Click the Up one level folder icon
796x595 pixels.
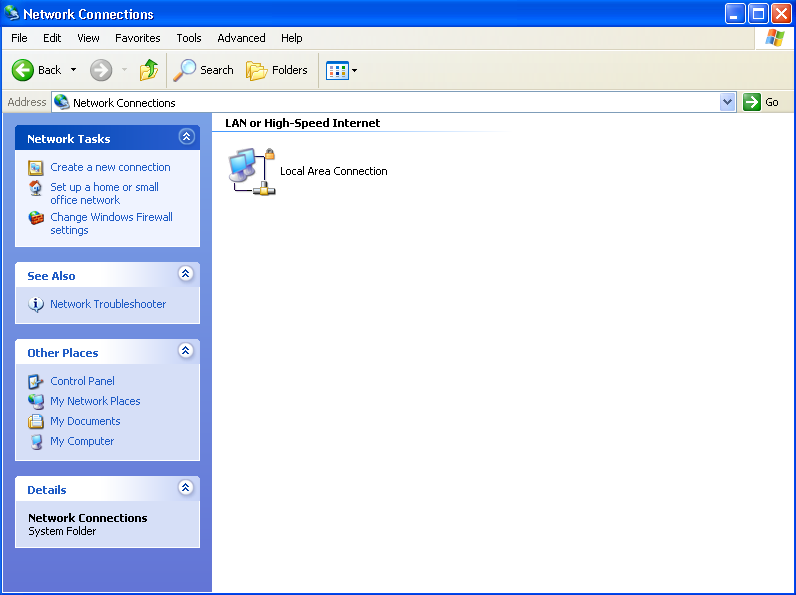149,70
